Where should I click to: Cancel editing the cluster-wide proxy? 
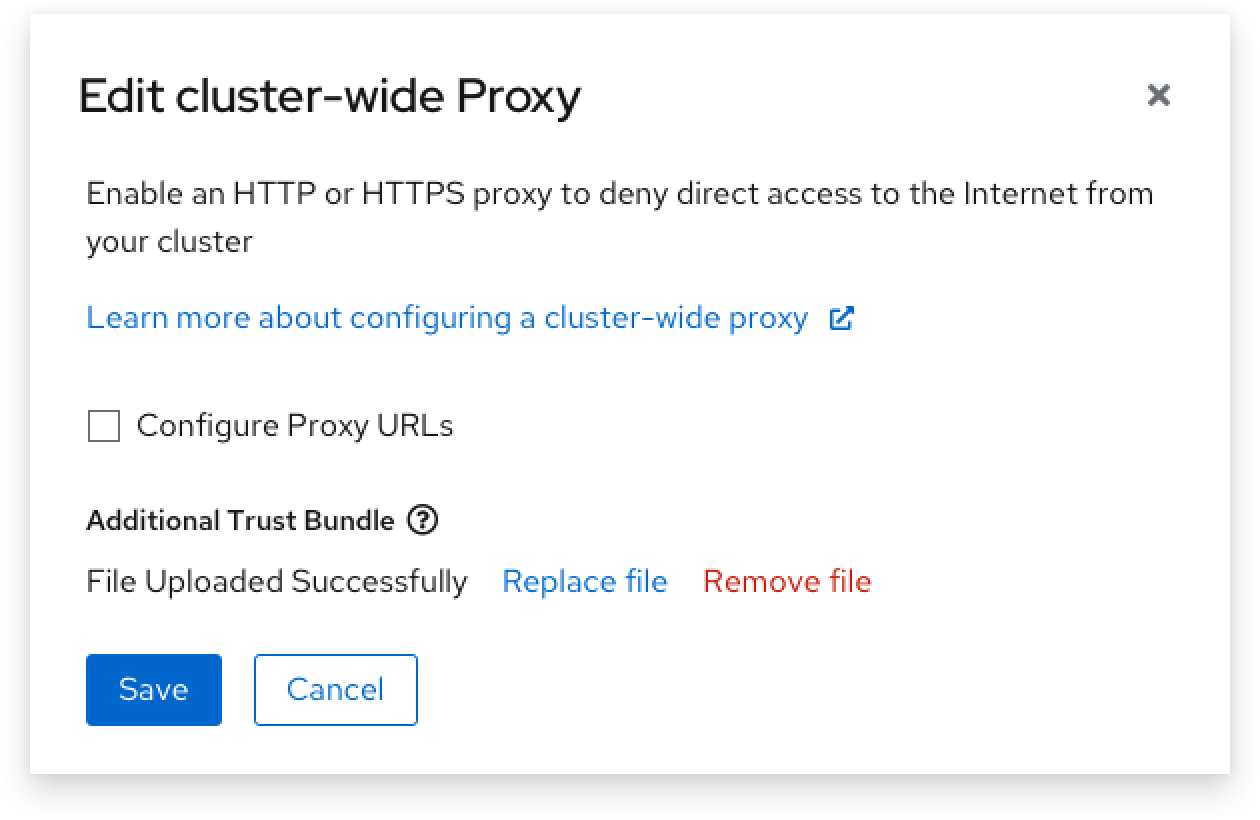[336, 690]
